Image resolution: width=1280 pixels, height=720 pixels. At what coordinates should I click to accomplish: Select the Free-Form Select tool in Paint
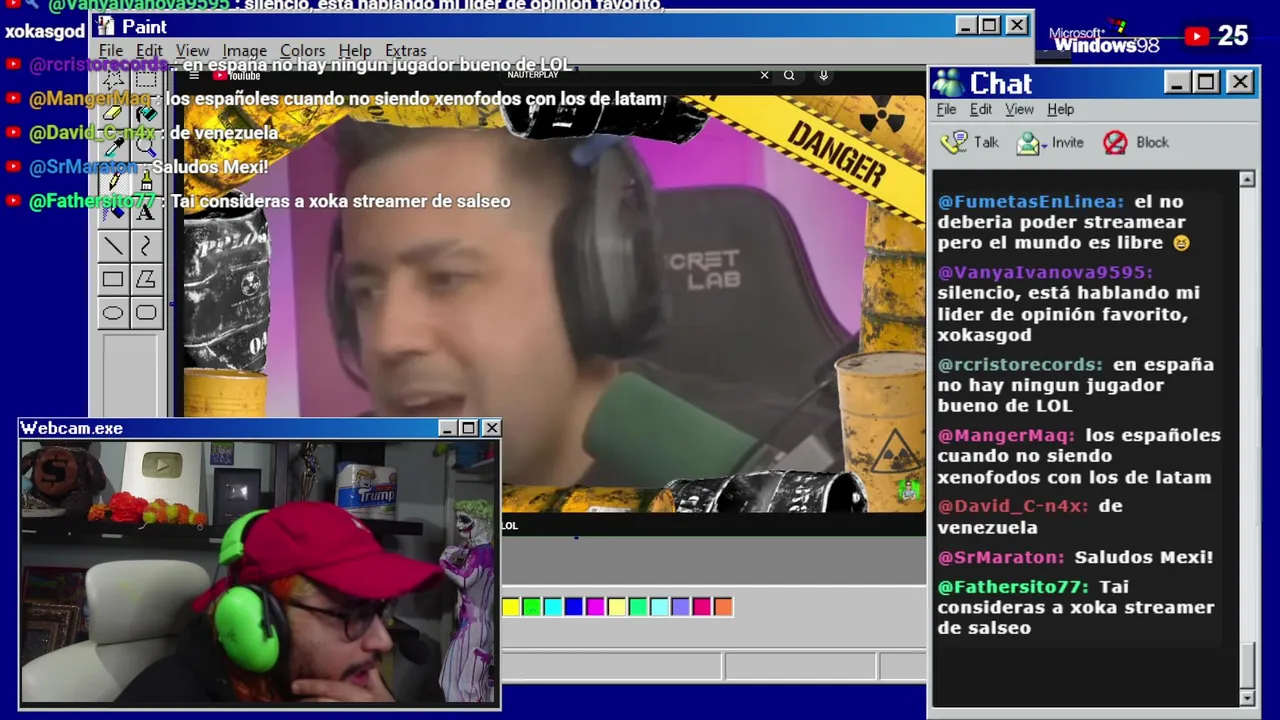pyautogui.click(x=113, y=80)
